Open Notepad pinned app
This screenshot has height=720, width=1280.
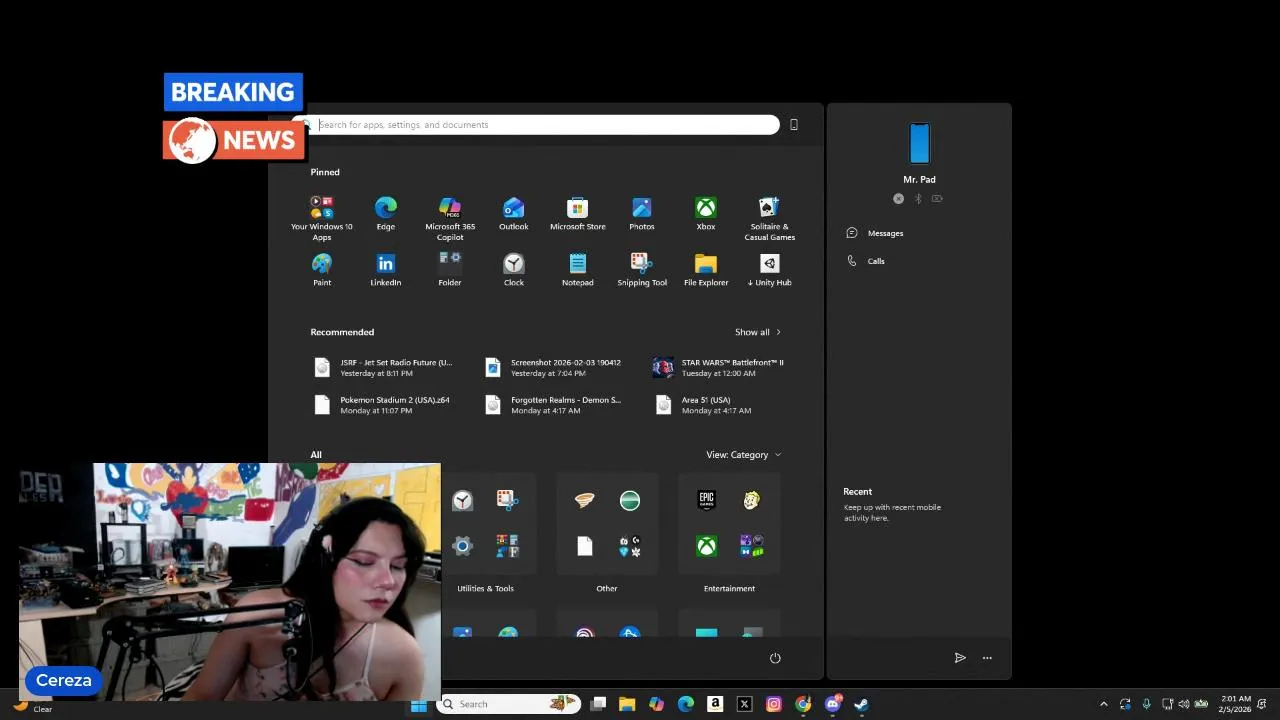[x=578, y=270]
